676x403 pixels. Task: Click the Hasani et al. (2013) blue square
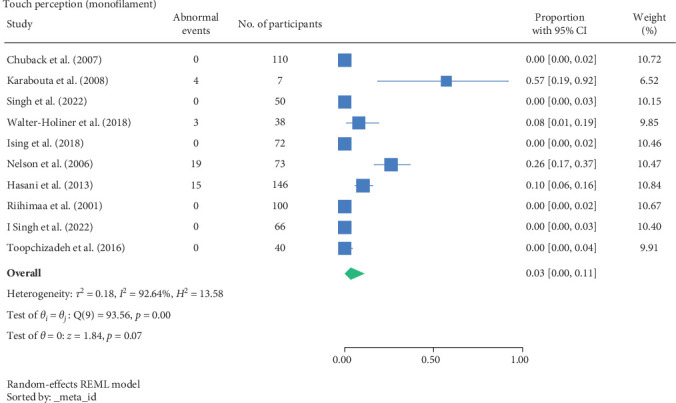coord(363,186)
